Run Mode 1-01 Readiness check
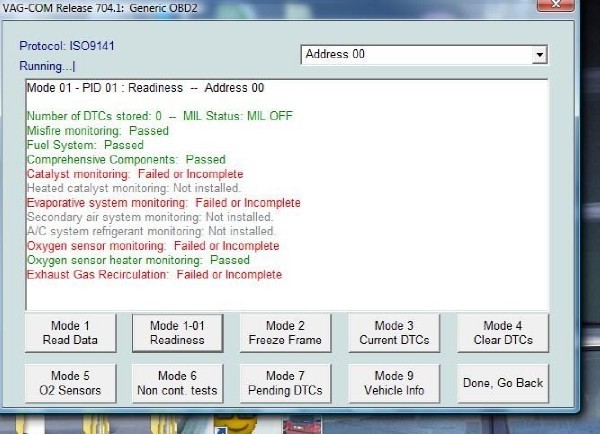This screenshot has width=600, height=434. (177, 333)
